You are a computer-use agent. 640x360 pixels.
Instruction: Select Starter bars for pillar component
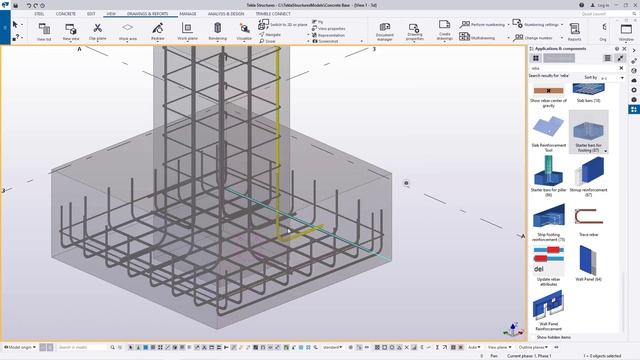[548, 176]
